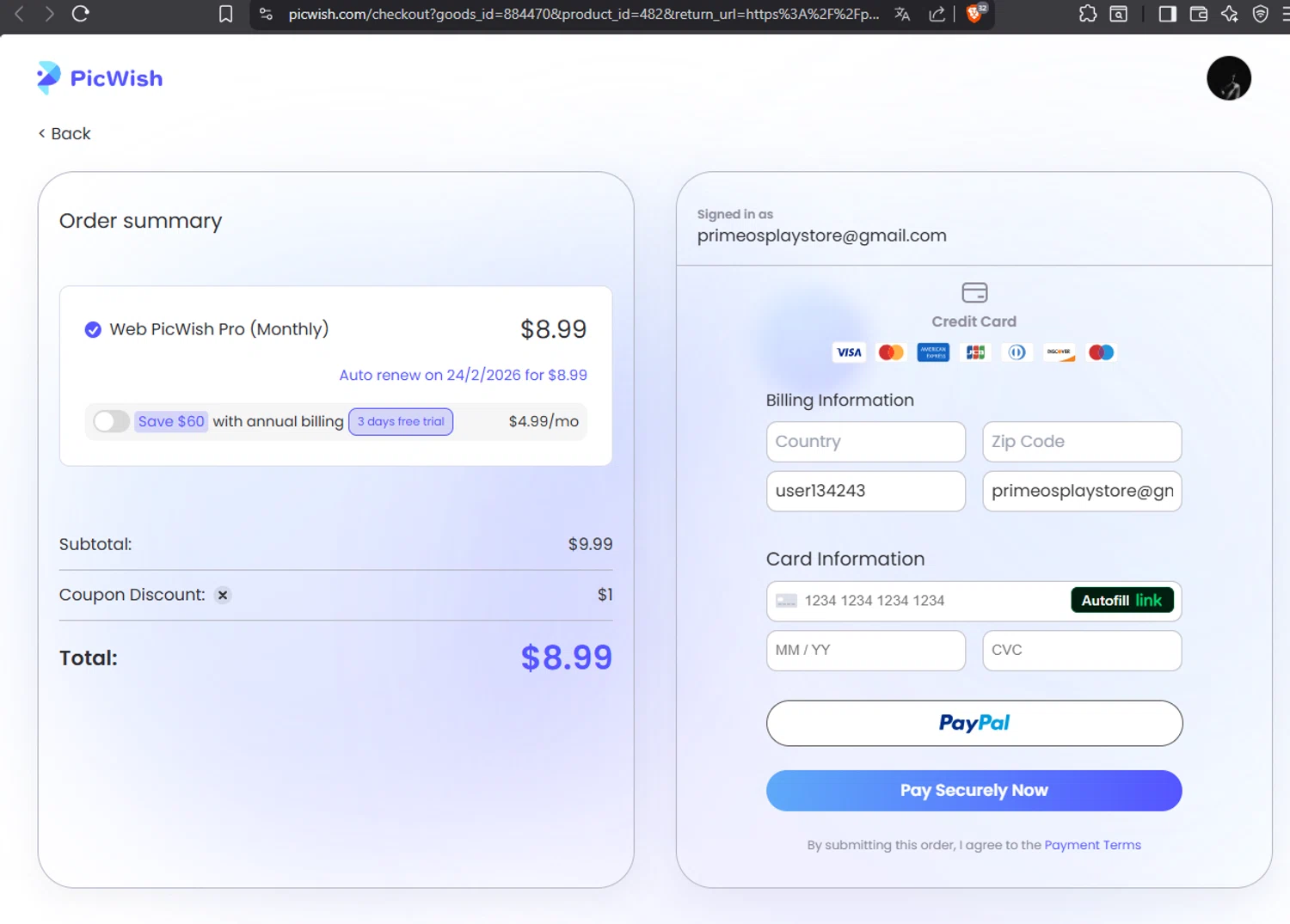1290x924 pixels.
Task: Focus the CVC field
Action: [1082, 650]
